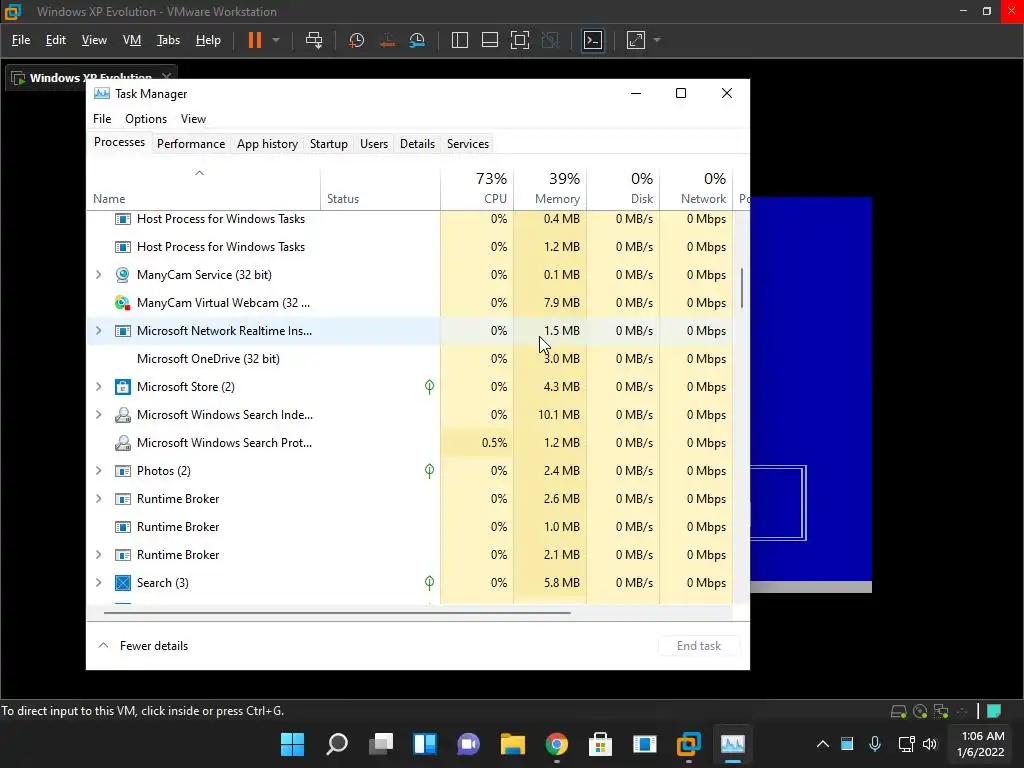Open Google Chrome from taskbar
Viewport: 1024px width, 768px height.
pos(556,744)
